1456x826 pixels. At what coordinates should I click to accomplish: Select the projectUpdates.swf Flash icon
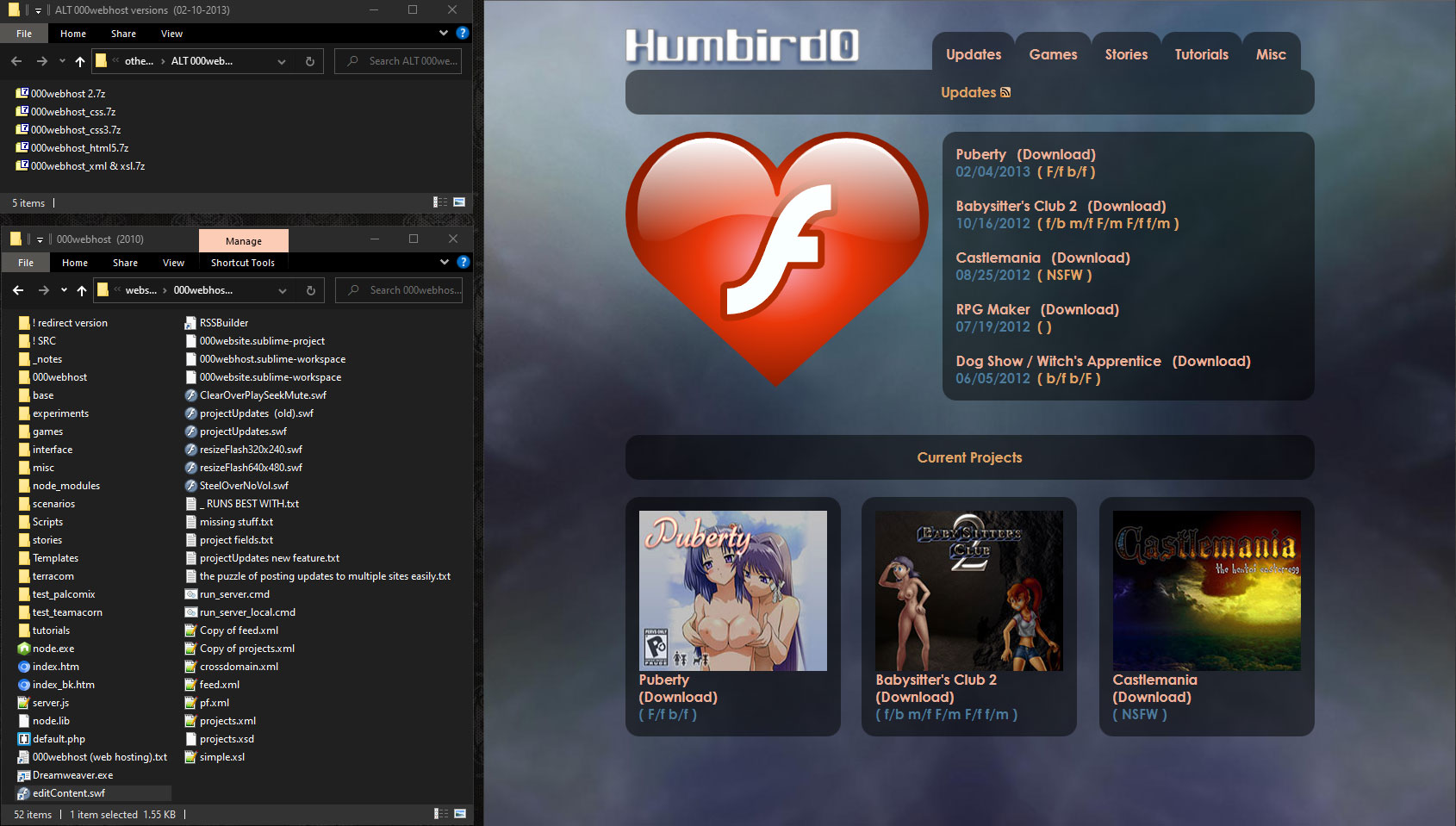pyautogui.click(x=190, y=431)
